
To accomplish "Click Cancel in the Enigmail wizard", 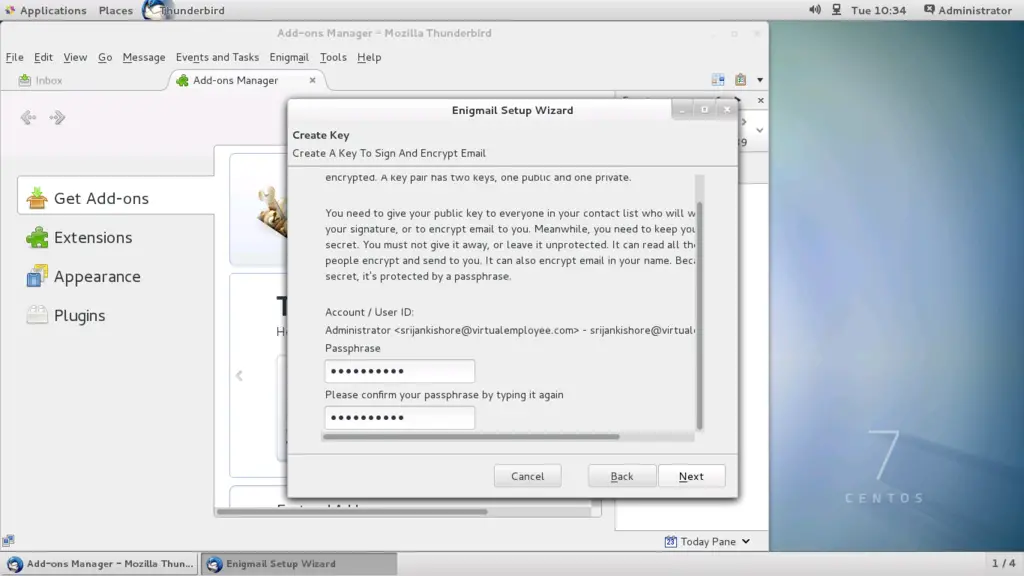I will (528, 476).
